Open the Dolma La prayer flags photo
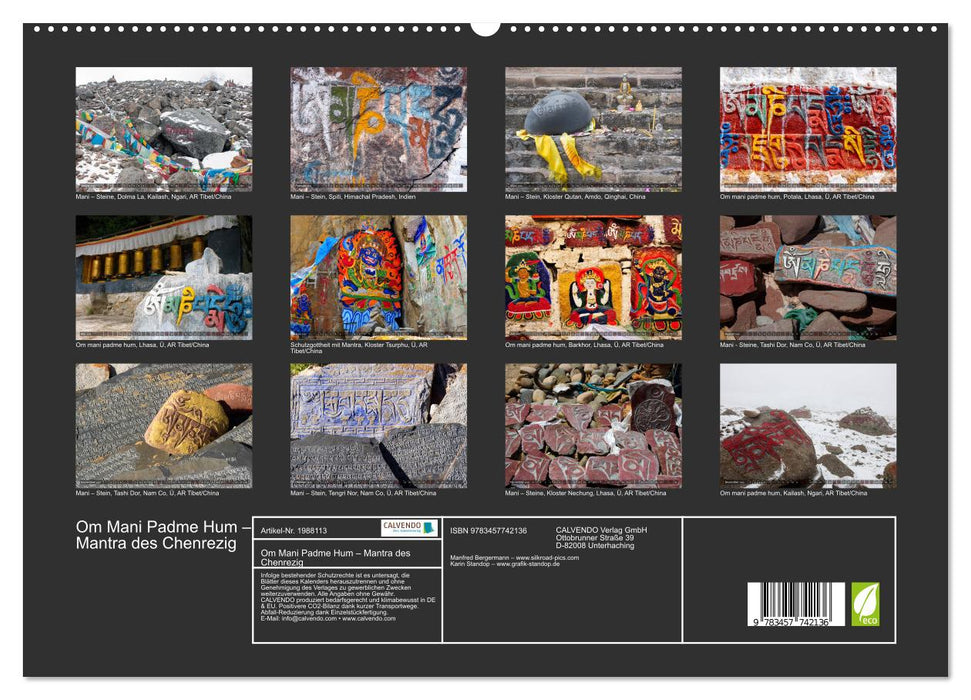Screen dimensions: 971x700 click(164, 129)
